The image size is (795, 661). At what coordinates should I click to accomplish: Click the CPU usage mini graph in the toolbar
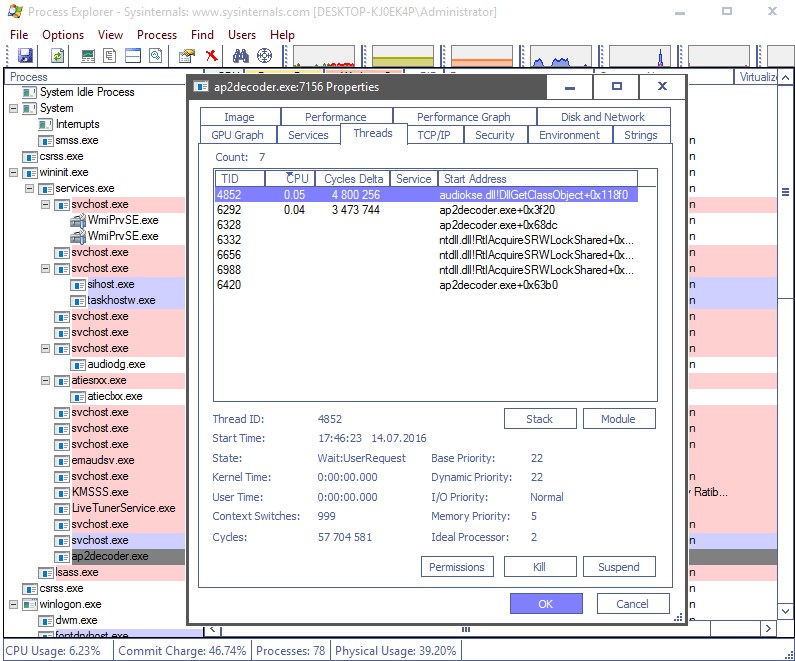pos(323,56)
